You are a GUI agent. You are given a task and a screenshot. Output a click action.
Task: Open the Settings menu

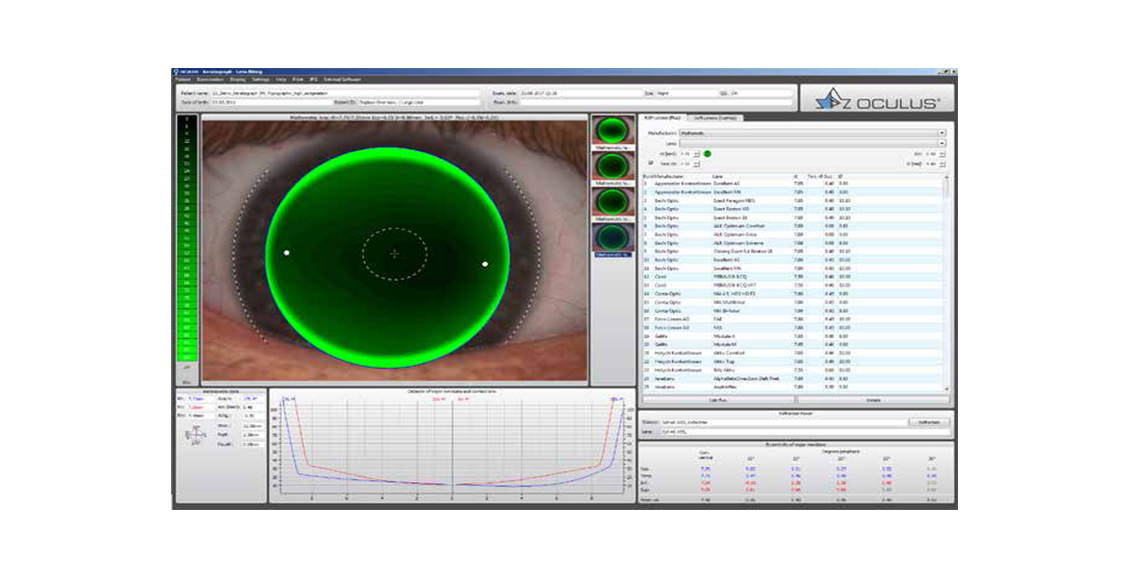click(260, 79)
